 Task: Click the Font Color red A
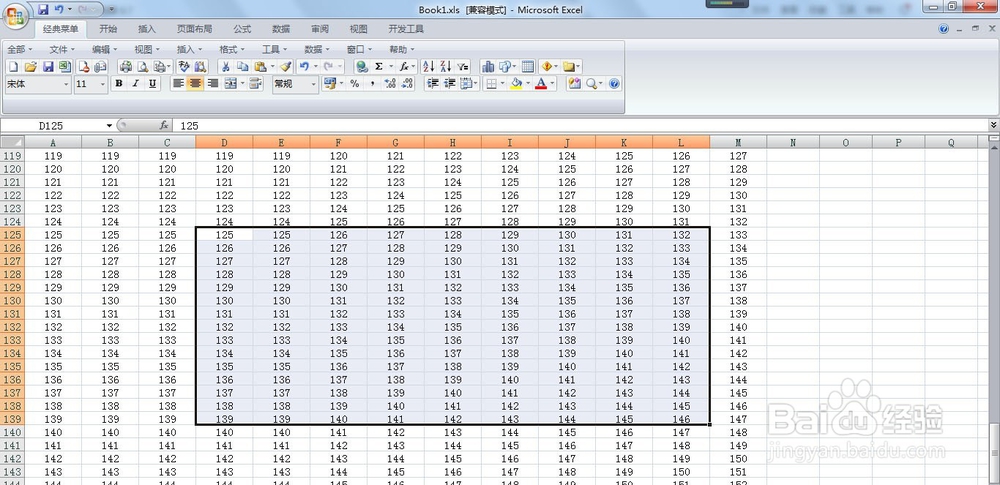click(541, 84)
